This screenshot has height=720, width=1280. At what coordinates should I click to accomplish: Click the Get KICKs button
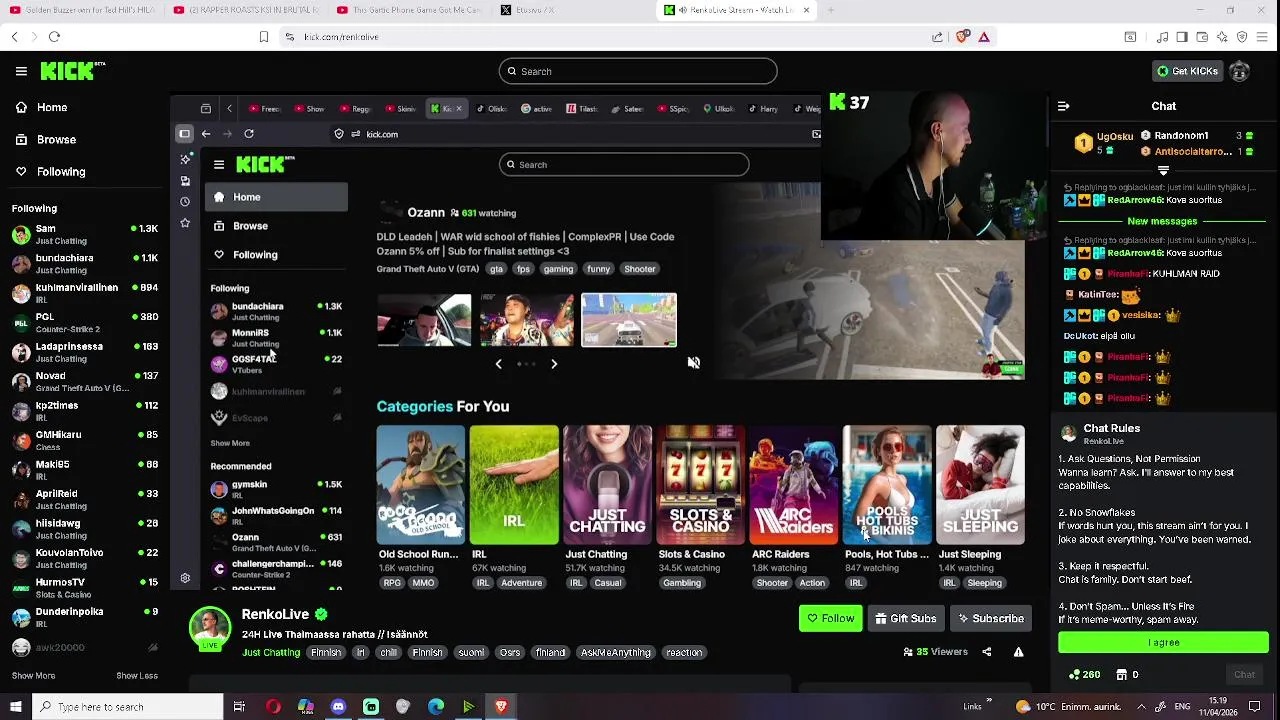click(1187, 71)
